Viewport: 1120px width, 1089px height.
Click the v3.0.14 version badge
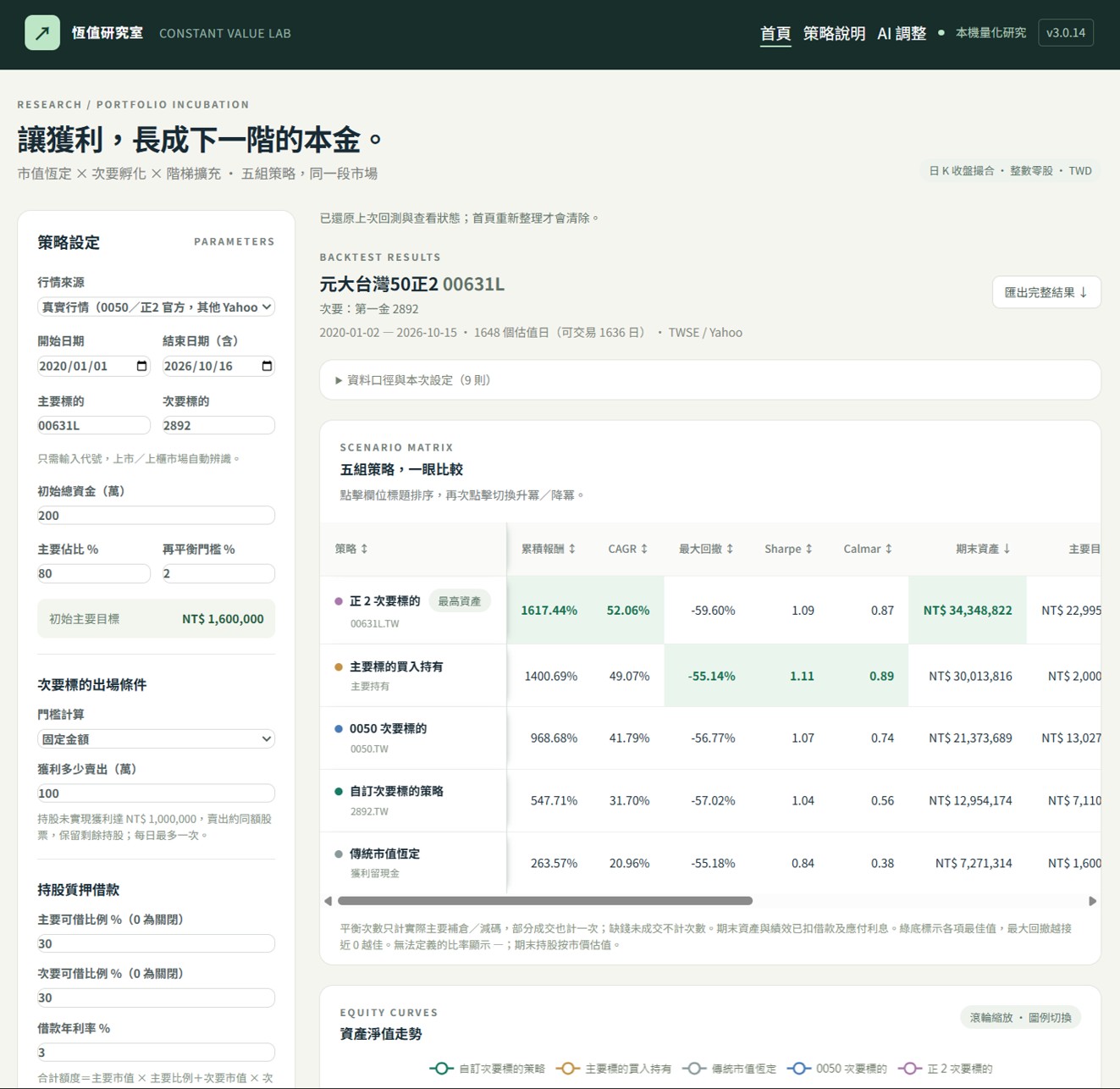[x=1066, y=33]
